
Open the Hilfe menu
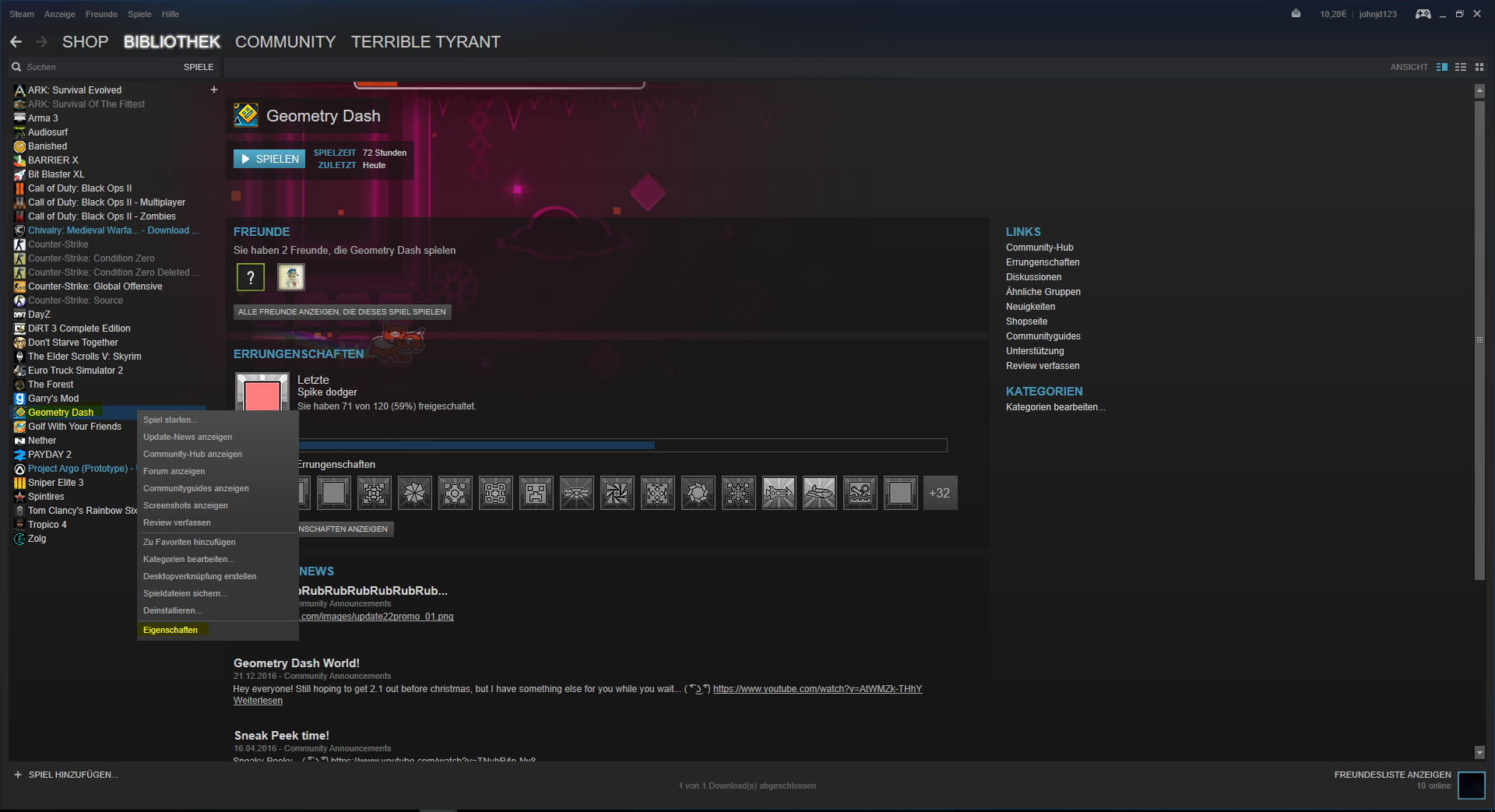pyautogui.click(x=171, y=14)
